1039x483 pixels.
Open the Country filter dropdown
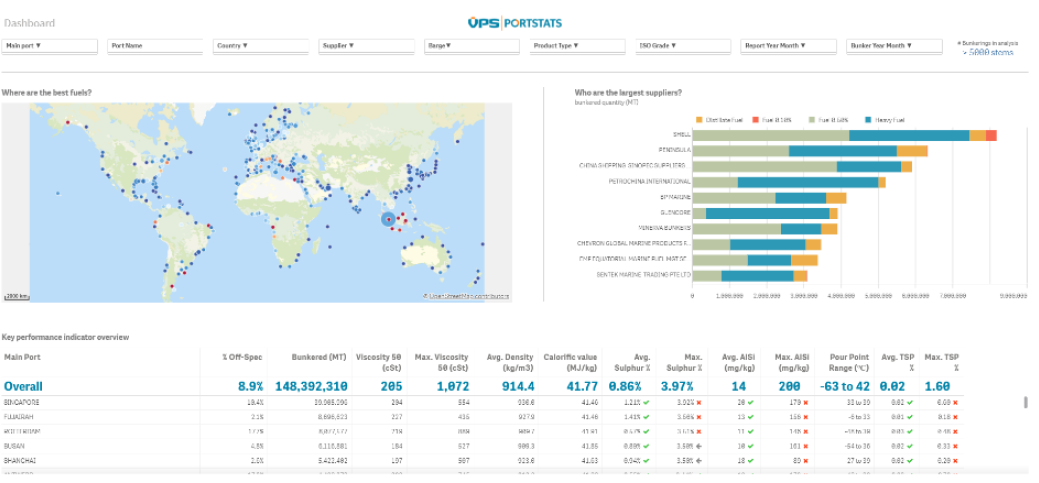[x=260, y=46]
